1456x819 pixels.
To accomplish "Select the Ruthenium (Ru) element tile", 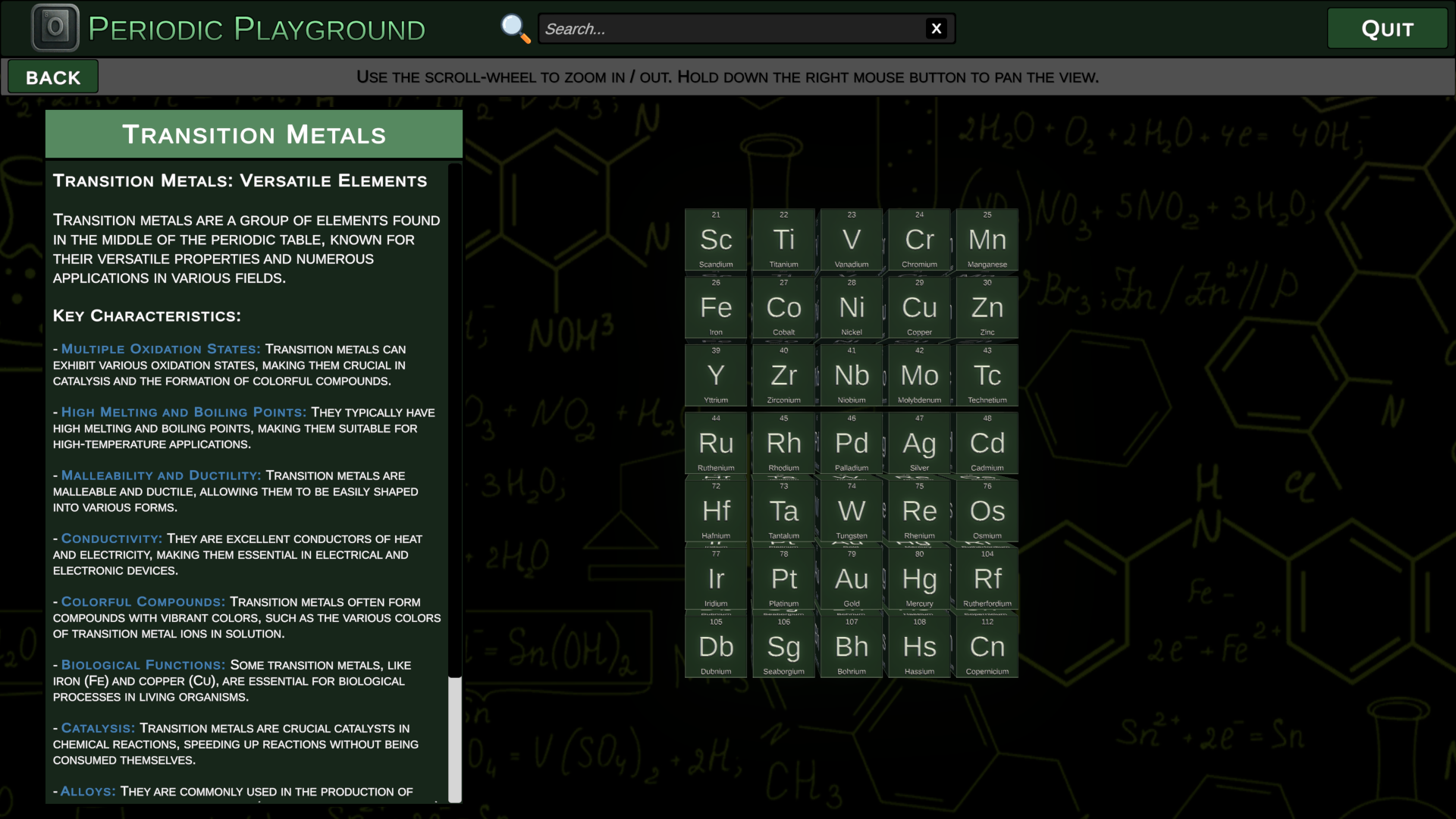I will [x=716, y=444].
